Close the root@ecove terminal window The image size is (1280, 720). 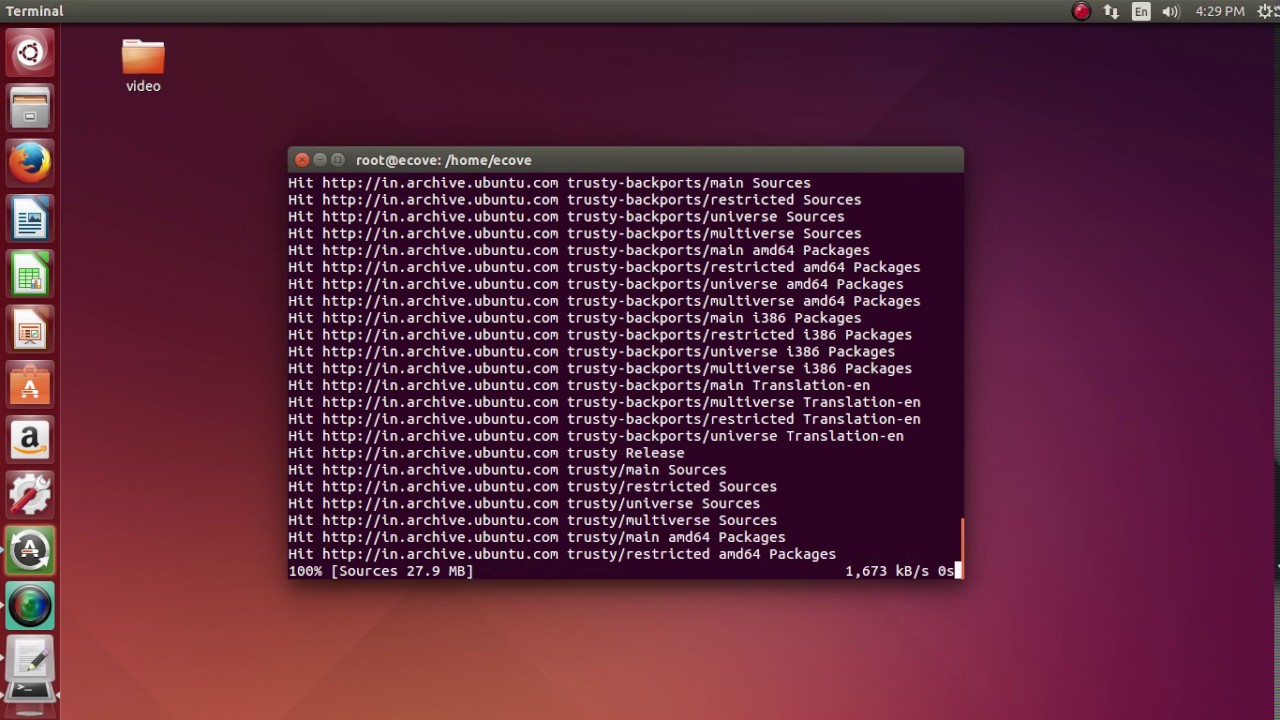[x=302, y=160]
